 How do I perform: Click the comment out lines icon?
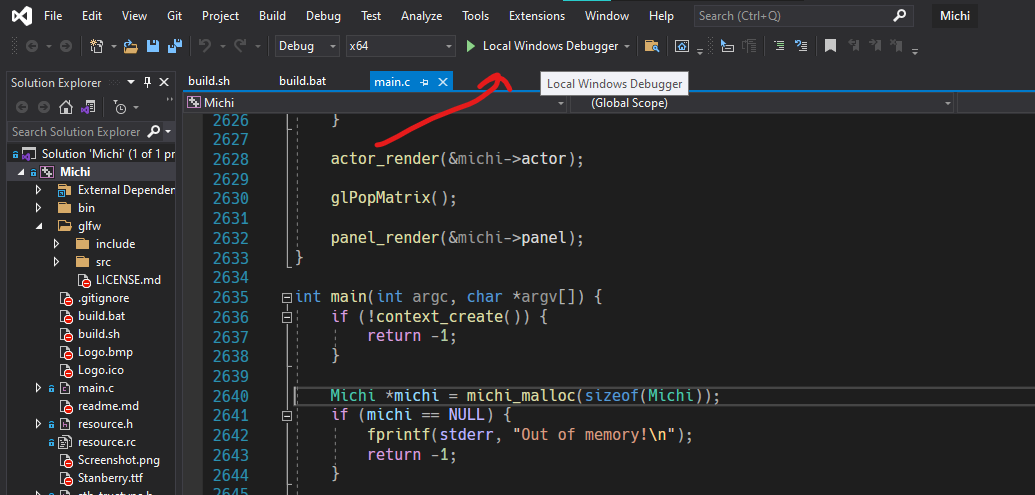(801, 46)
